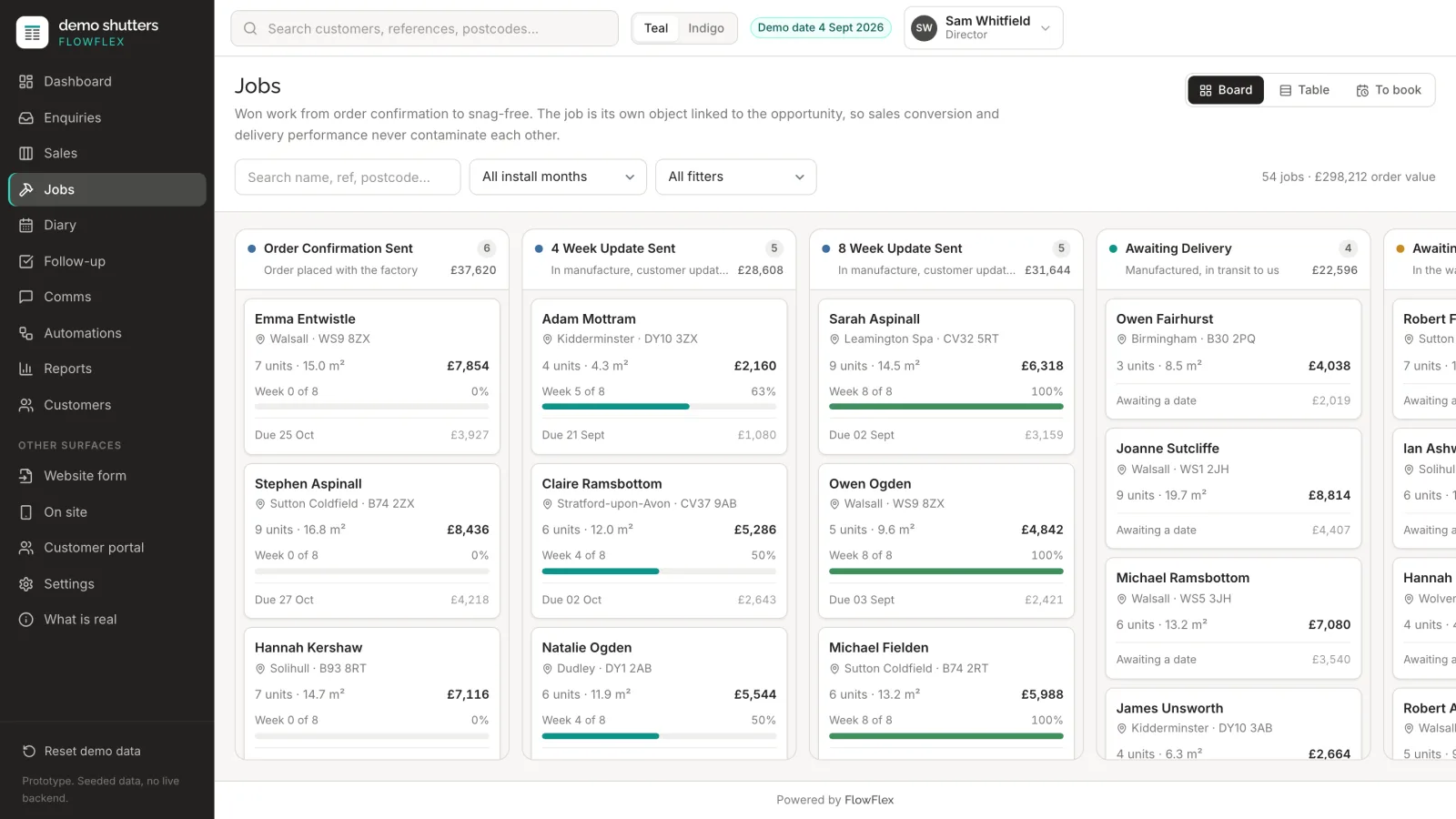Image resolution: width=1456 pixels, height=819 pixels.
Task: Open the All install months dropdown
Action: (558, 177)
